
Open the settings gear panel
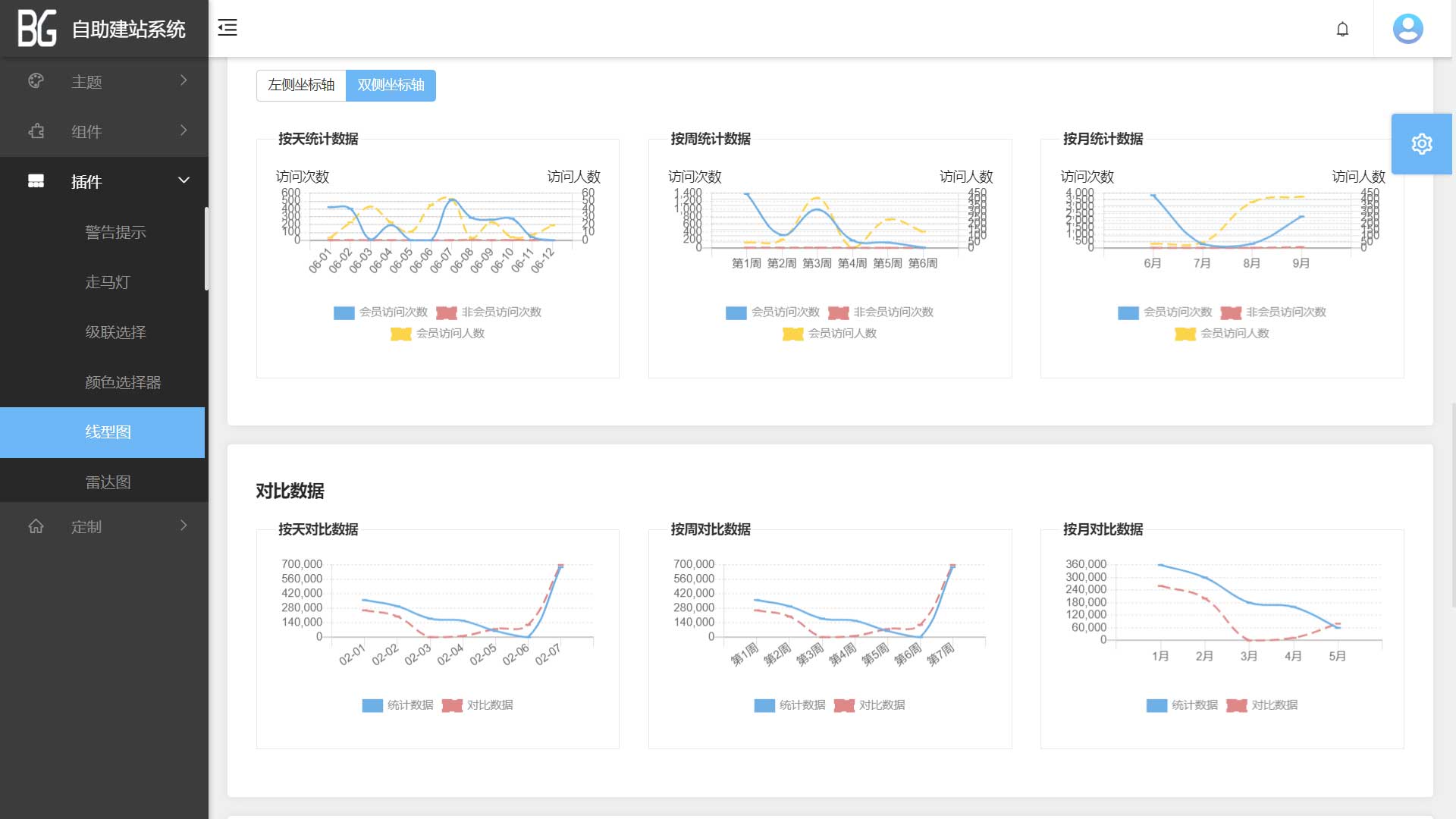point(1421,144)
